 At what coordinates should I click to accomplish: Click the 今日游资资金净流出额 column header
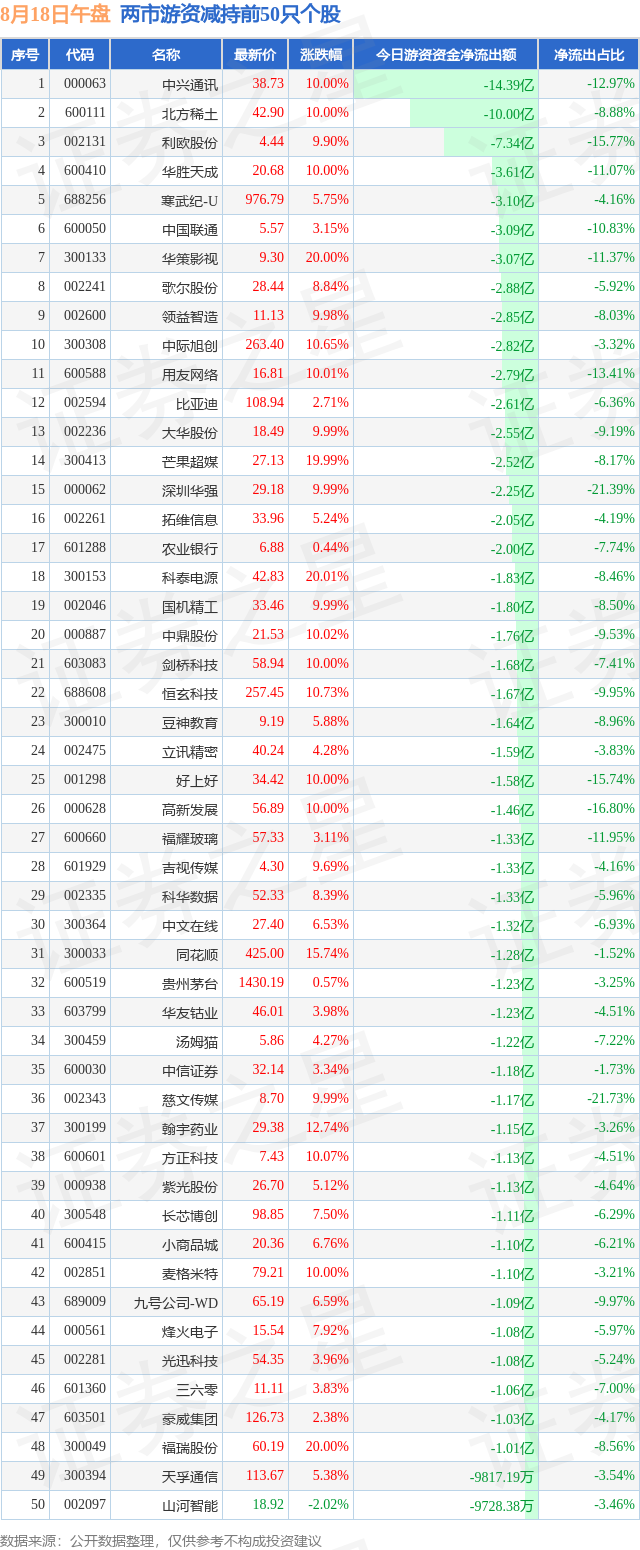(x=446, y=55)
